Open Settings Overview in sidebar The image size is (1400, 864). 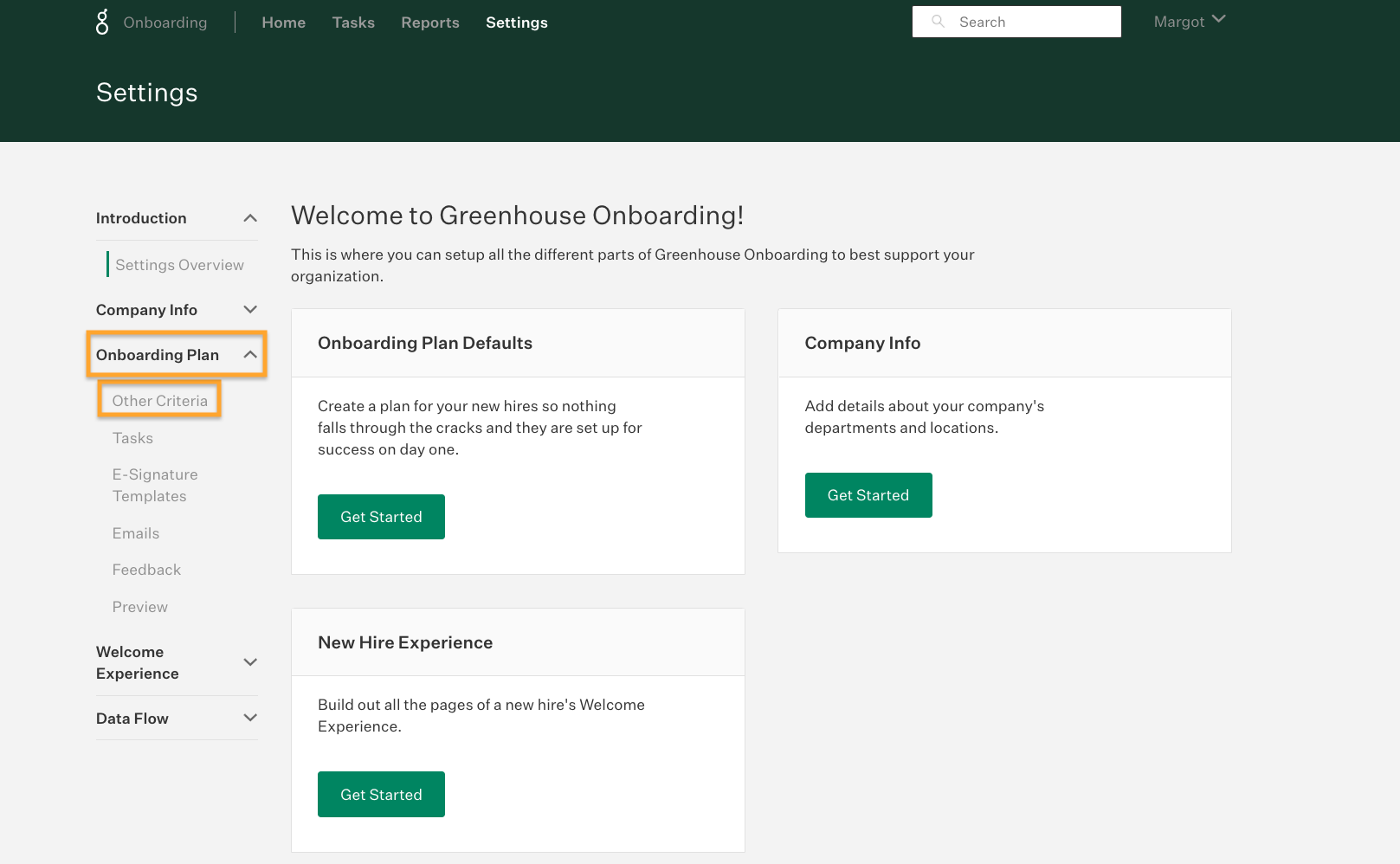point(179,265)
